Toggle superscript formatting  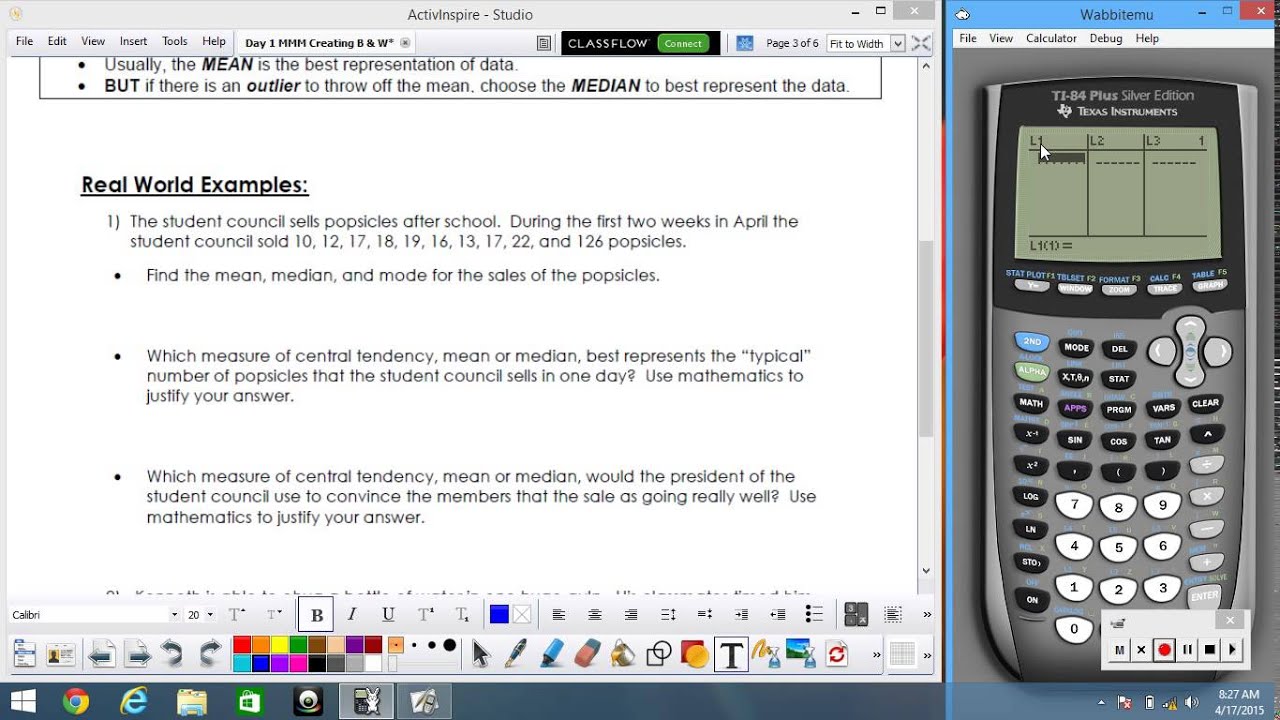425,615
